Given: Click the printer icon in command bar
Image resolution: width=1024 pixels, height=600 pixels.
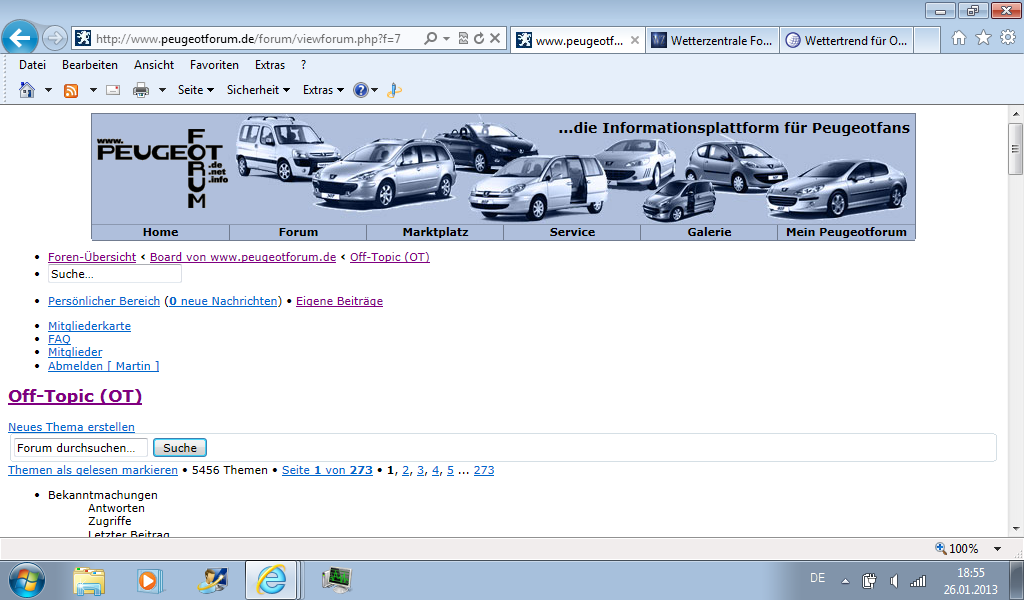Looking at the screenshot, I should pyautogui.click(x=141, y=90).
